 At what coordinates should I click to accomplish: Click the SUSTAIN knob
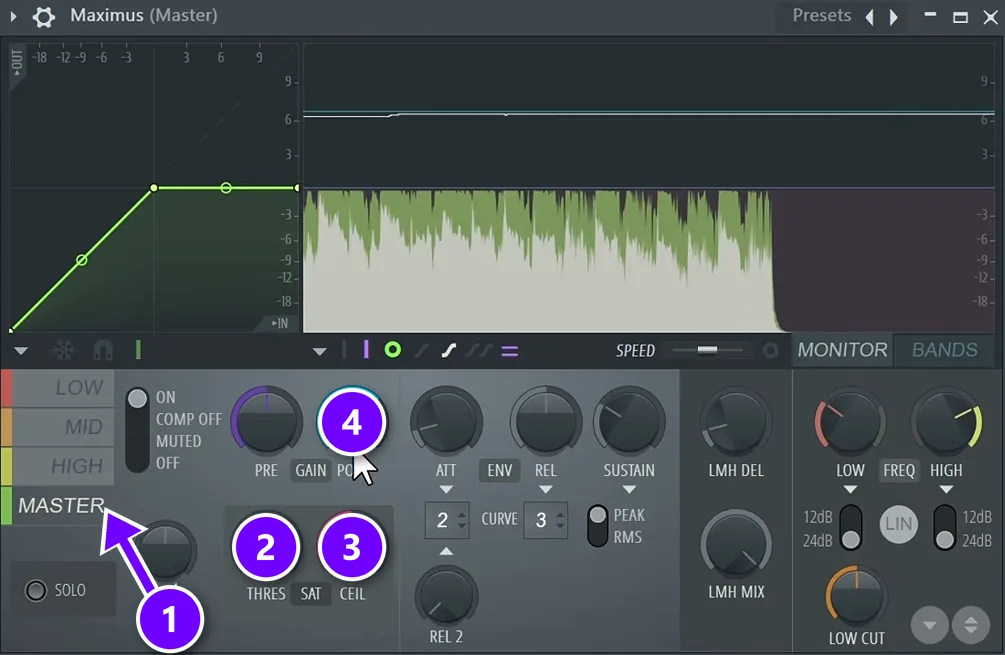click(629, 421)
